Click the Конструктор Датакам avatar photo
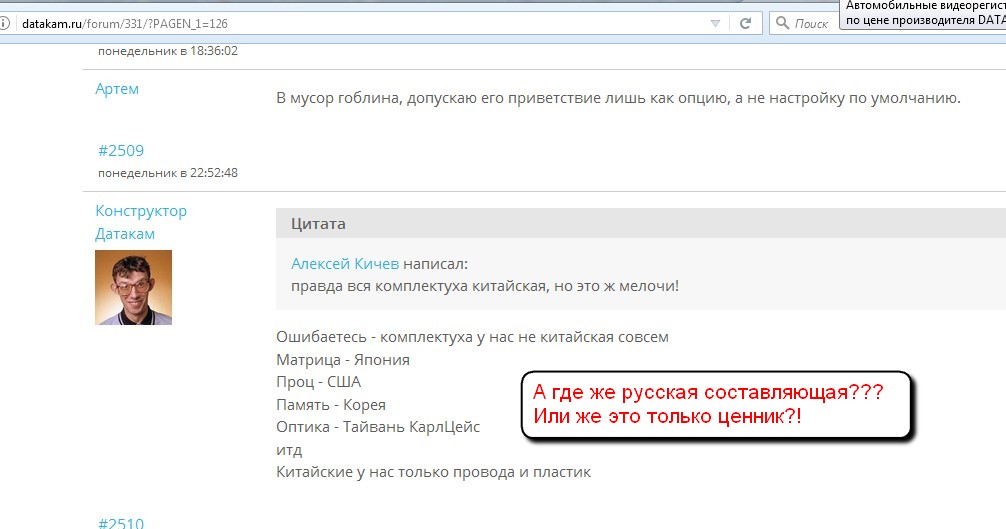Viewport: 1006px width, 529px height. click(x=133, y=287)
